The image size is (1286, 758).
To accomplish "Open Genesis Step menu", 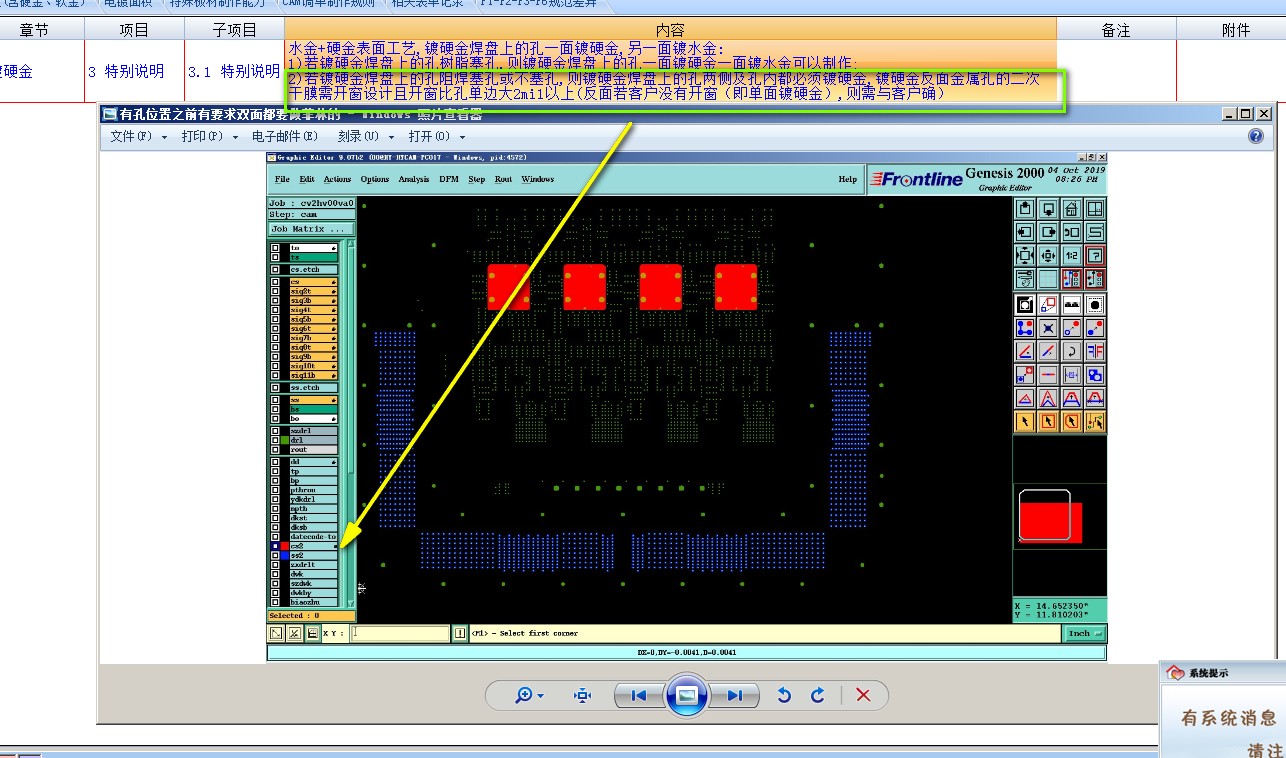I will (477, 179).
